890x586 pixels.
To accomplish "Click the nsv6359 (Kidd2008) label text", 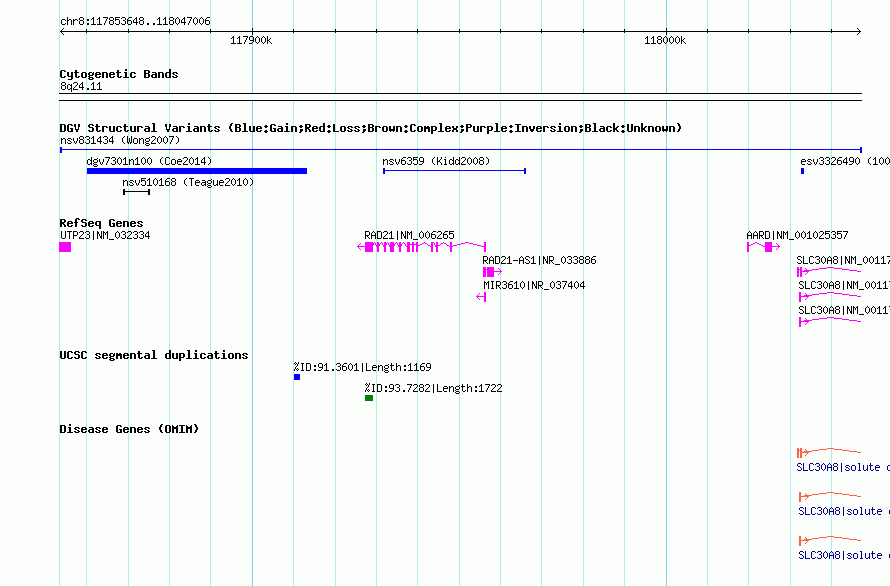I will click(x=436, y=161).
